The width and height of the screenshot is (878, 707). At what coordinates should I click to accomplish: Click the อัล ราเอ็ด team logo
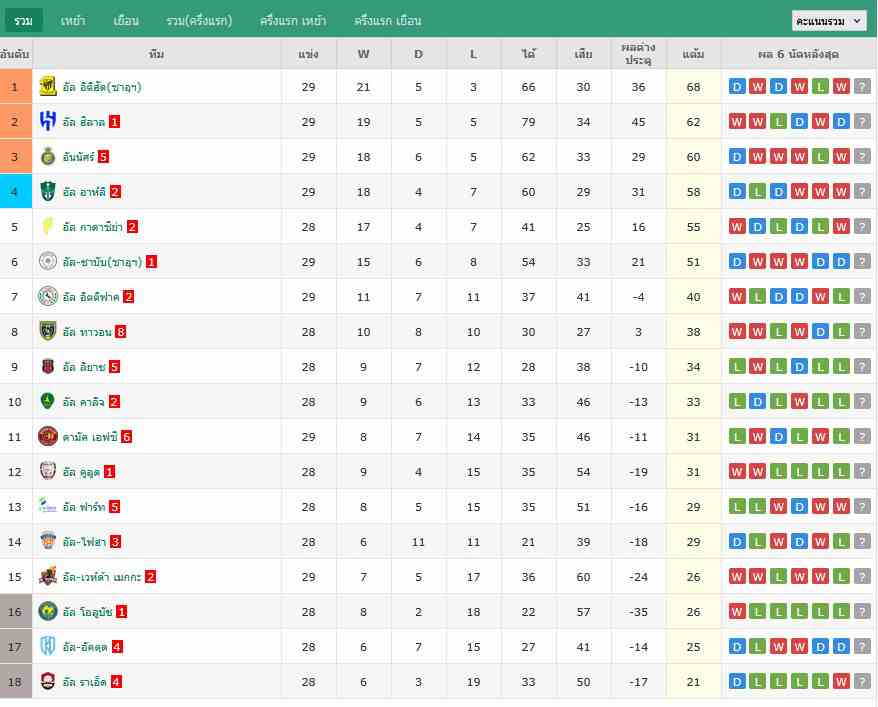[x=48, y=682]
